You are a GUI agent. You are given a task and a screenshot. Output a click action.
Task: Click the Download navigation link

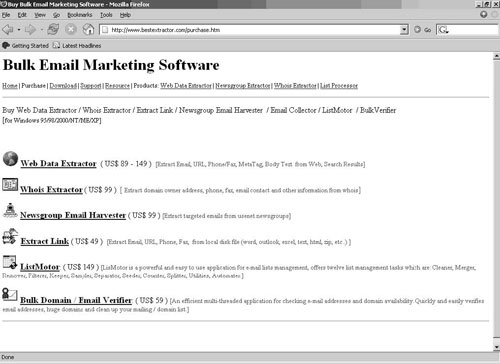pyautogui.click(x=63, y=86)
